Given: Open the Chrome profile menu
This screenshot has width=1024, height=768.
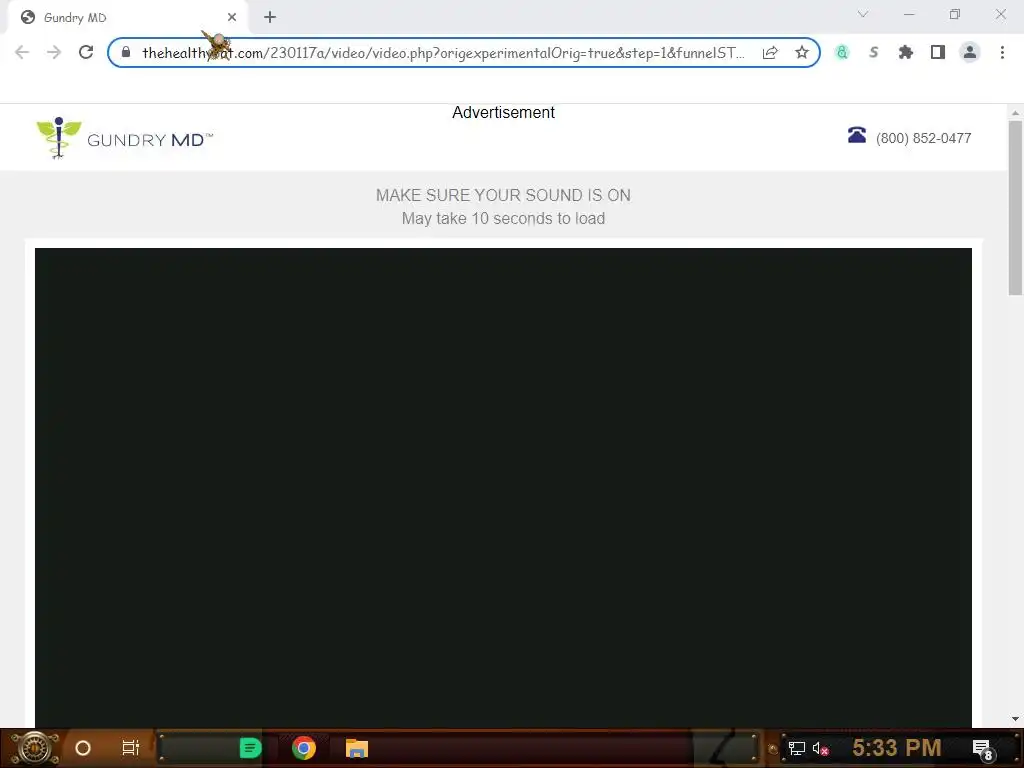Looking at the screenshot, I should [x=970, y=52].
